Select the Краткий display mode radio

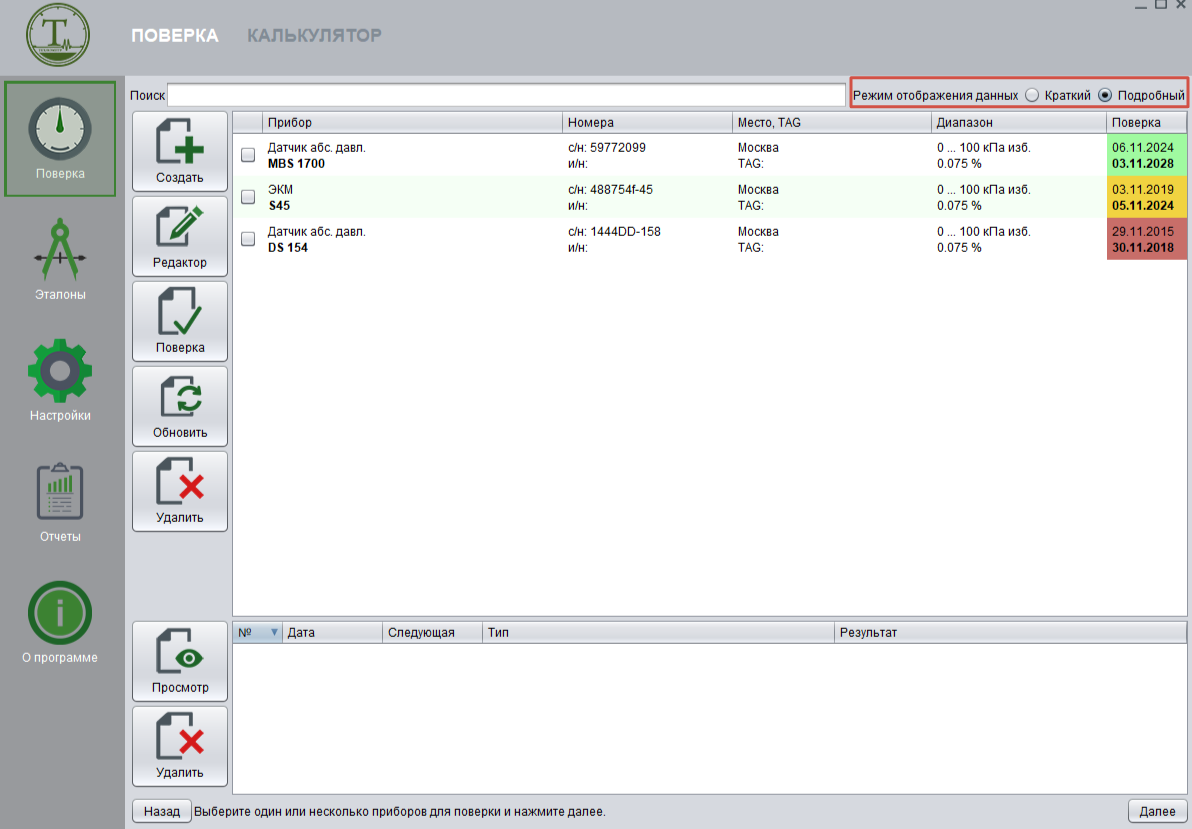click(1032, 95)
